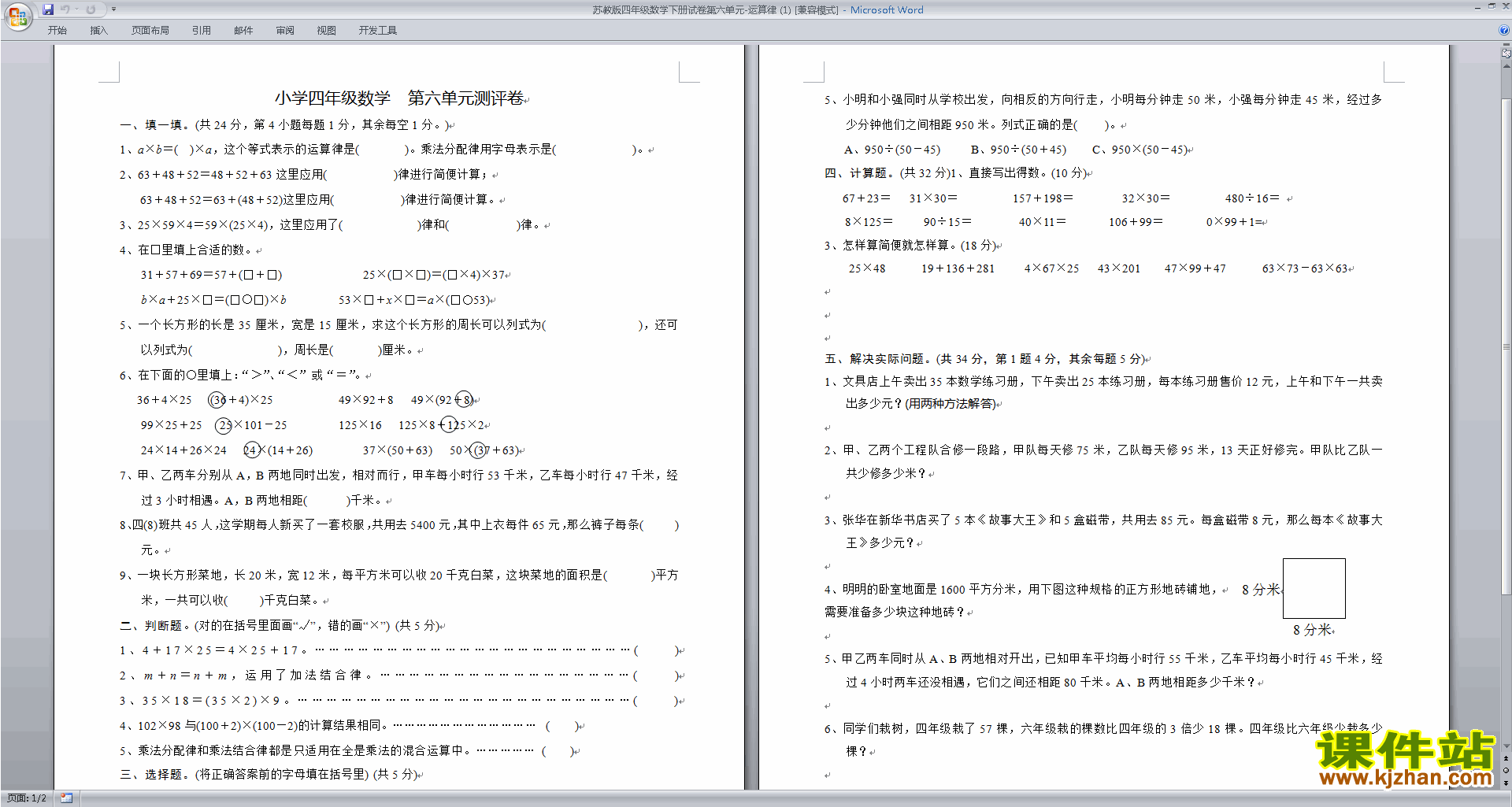Image resolution: width=1512 pixels, height=807 pixels.
Task: Open the Select Browse Object button
Action: pyautogui.click(x=1506, y=770)
